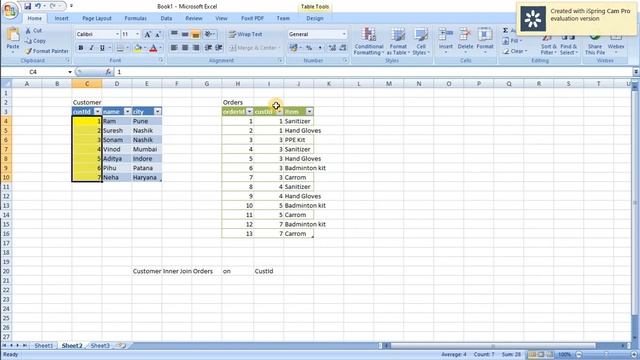This screenshot has height=360, width=640.
Task: Switch to the Sheet3 tab
Action: coord(100,346)
